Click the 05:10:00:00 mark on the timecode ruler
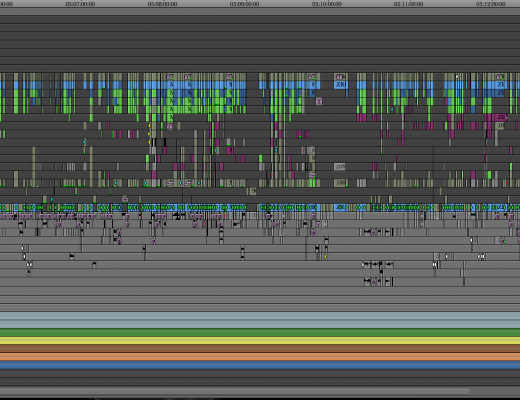Image resolution: width=520 pixels, height=400 pixels. pyautogui.click(x=327, y=4)
